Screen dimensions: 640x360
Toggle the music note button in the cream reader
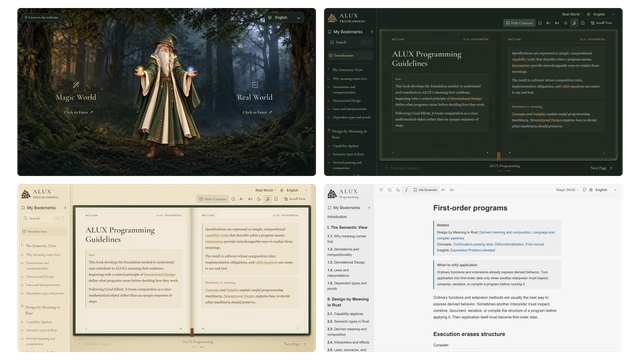pos(267,199)
